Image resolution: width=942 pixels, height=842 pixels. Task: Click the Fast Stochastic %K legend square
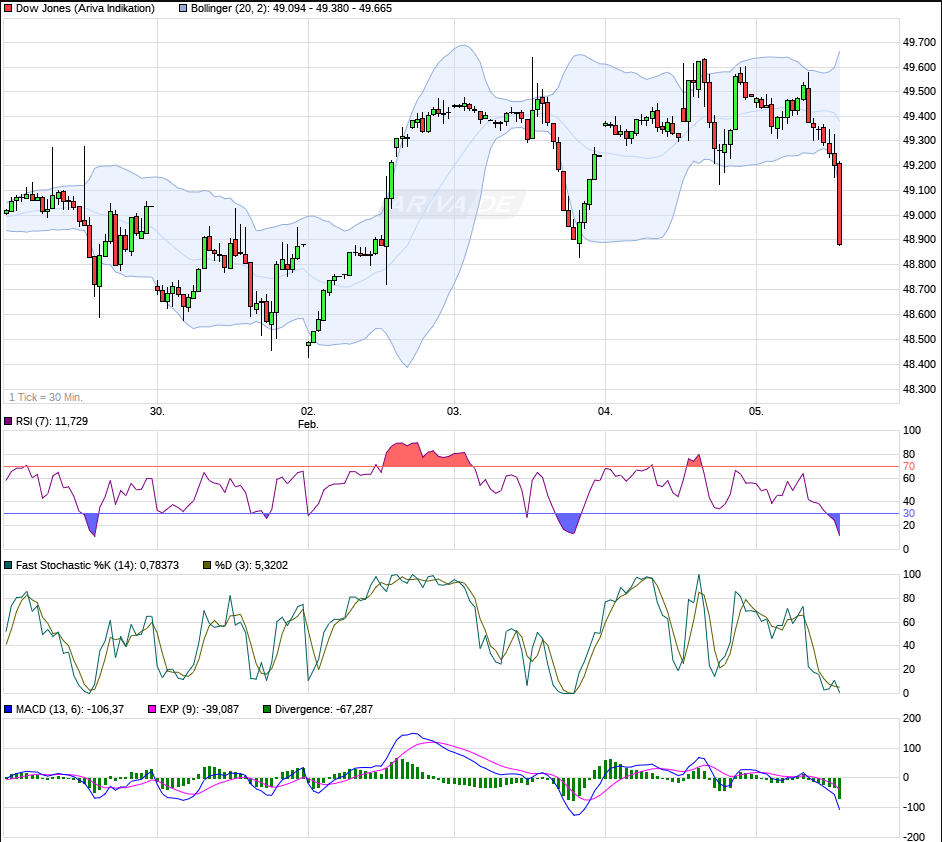coord(8,565)
